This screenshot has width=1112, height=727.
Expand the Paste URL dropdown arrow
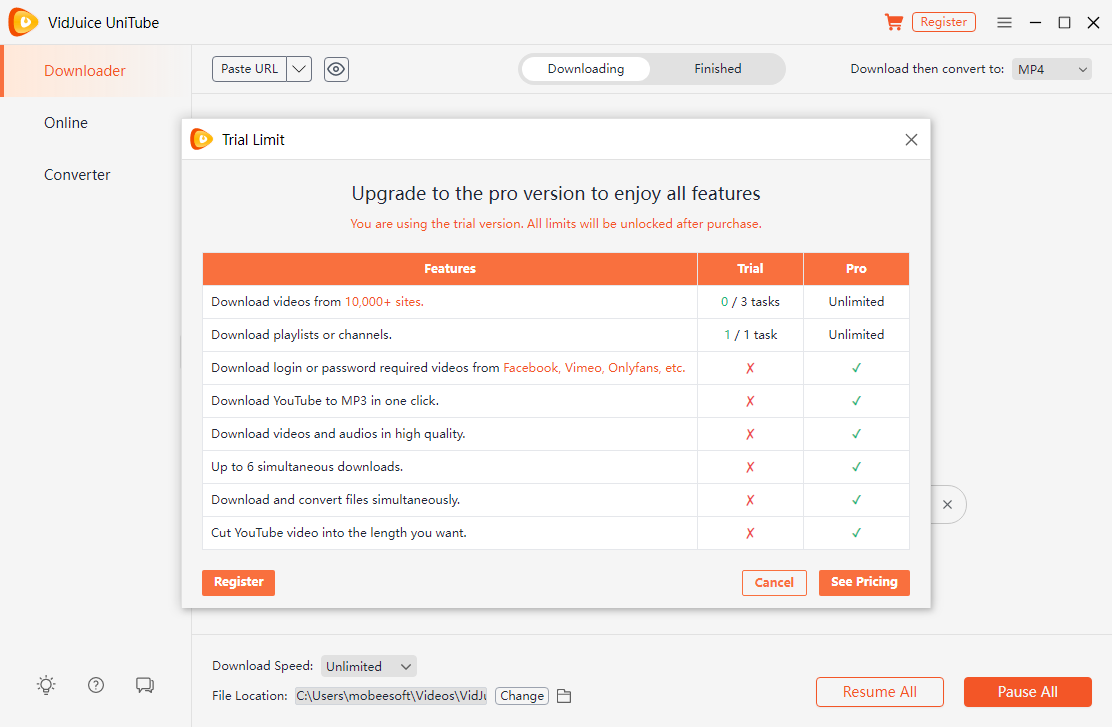pos(299,69)
